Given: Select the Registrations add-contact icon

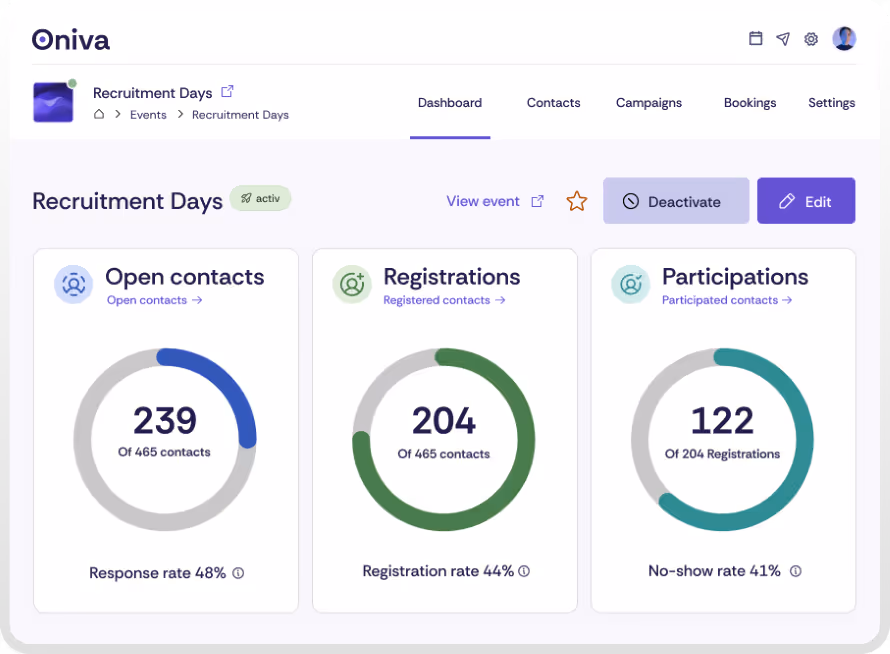Looking at the screenshot, I should point(351,284).
